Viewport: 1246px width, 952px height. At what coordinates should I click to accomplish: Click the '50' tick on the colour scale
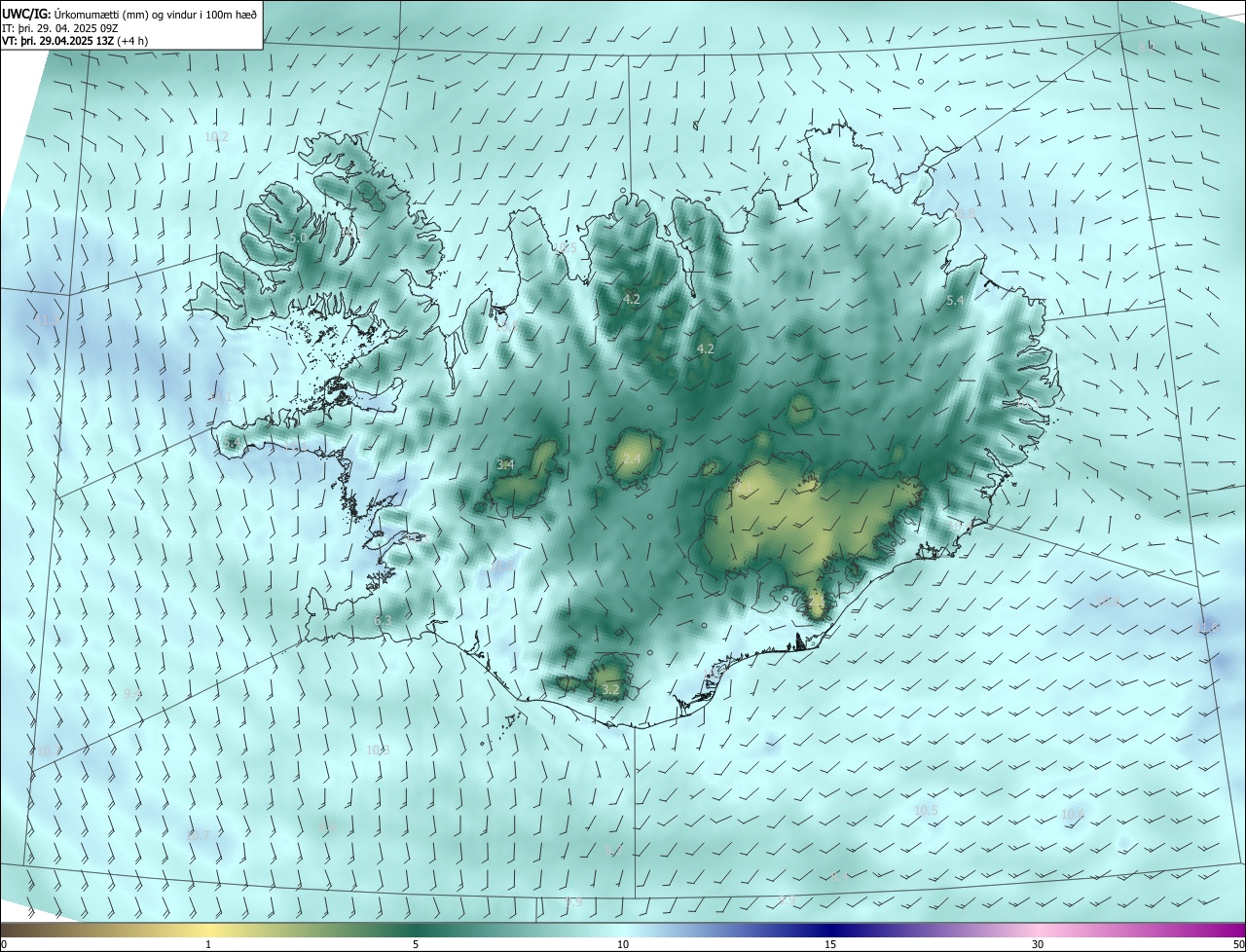1238,944
